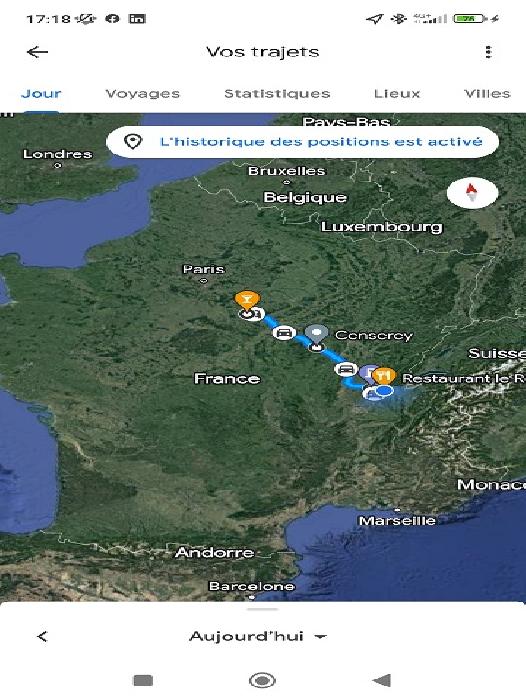Switch to the Voyages tab
The width and height of the screenshot is (526, 700).
pos(142,94)
